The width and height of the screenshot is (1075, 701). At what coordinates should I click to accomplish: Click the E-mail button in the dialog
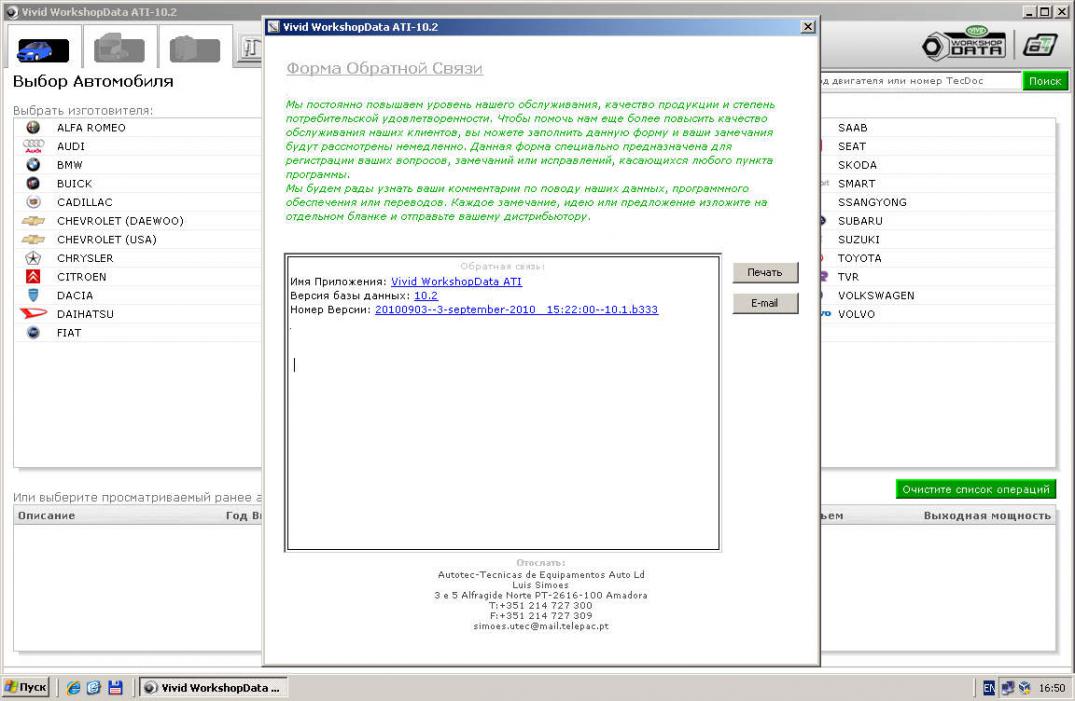[765, 303]
